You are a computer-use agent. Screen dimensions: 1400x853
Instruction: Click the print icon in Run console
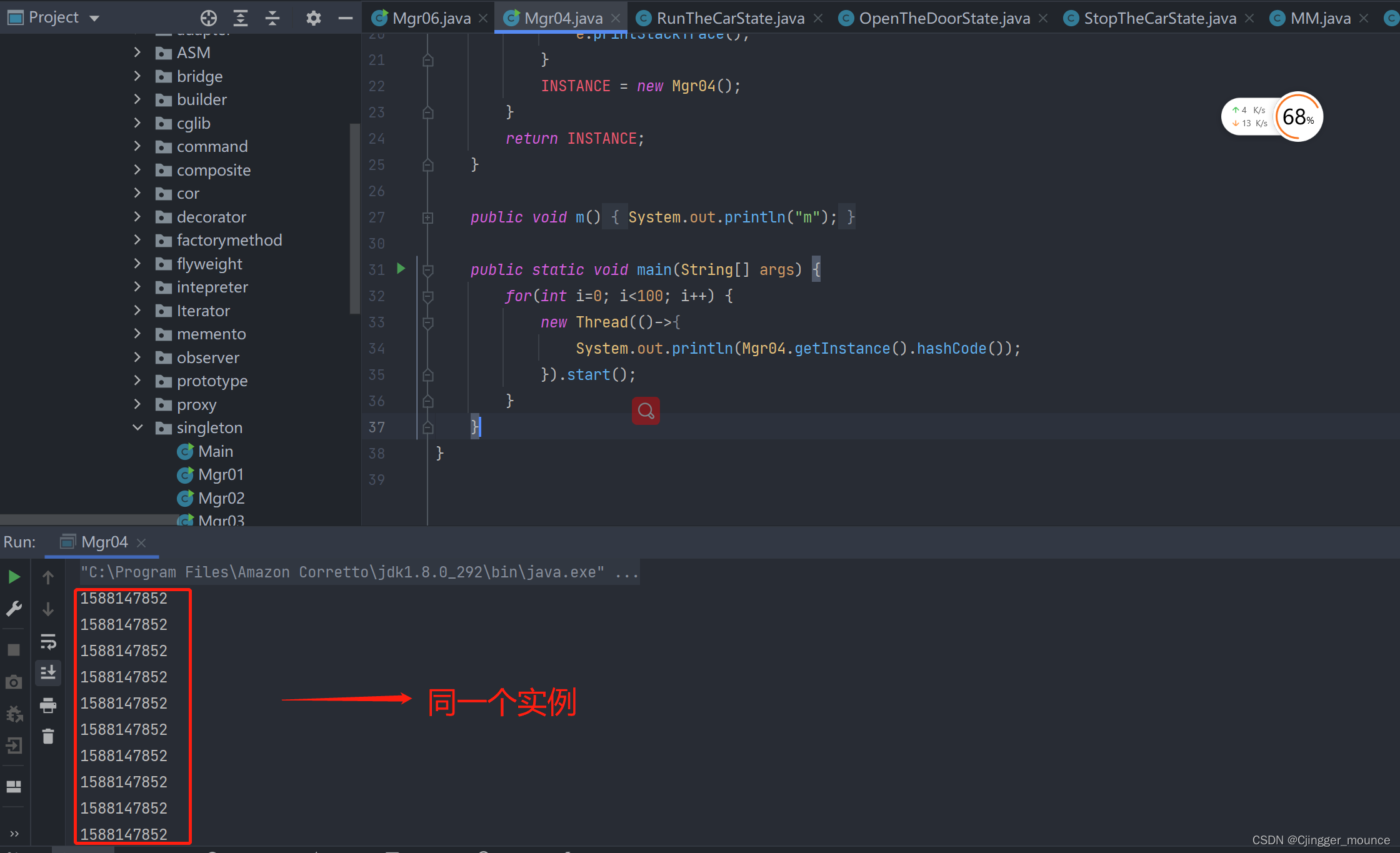click(48, 706)
